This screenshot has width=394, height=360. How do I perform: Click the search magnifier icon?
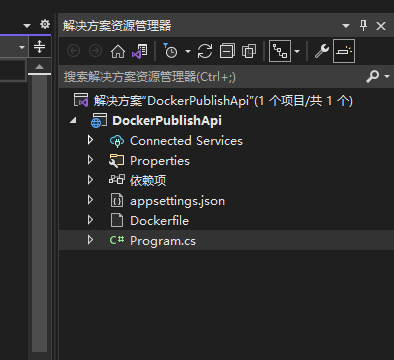(373, 76)
